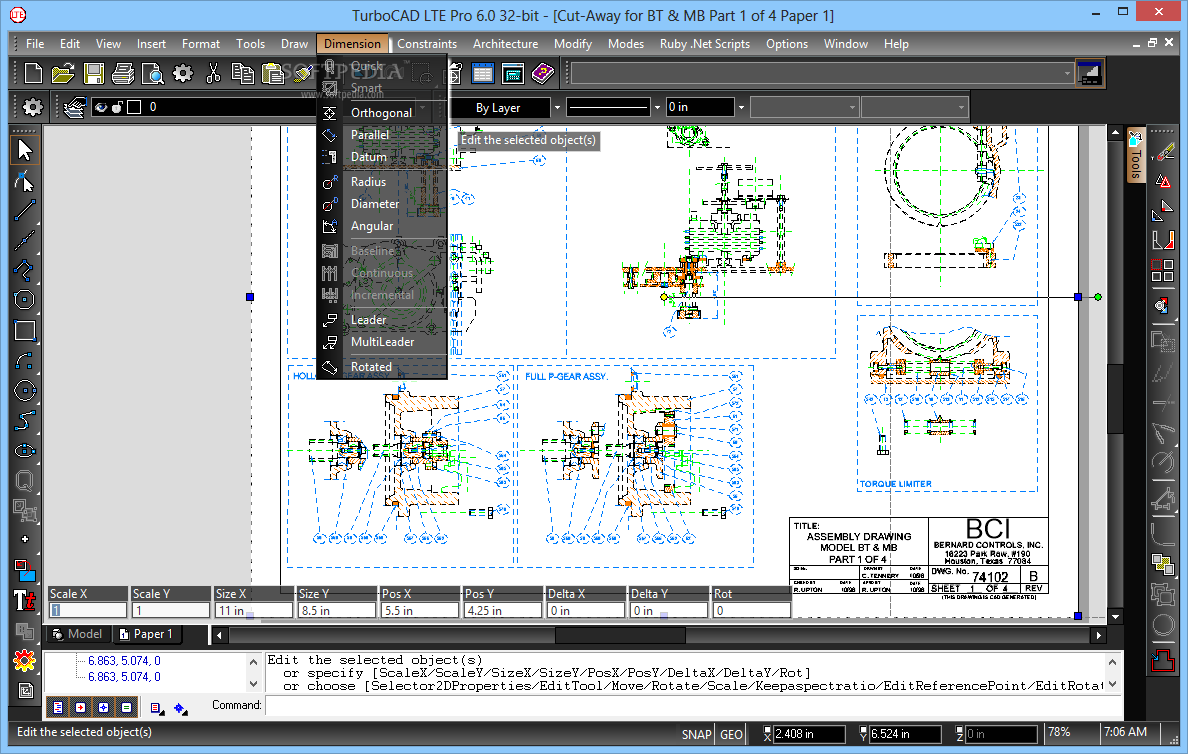Click the Open file folder icon

(63, 74)
